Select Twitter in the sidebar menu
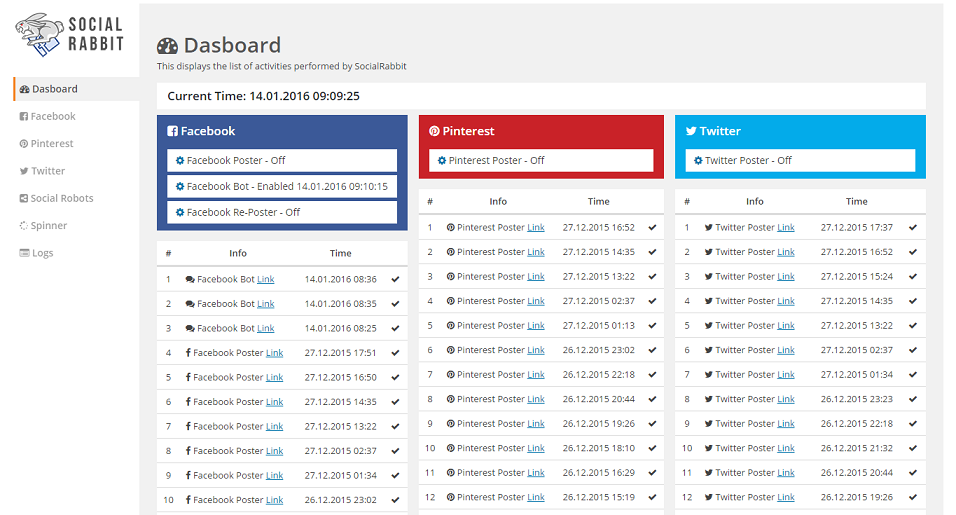This screenshot has width=956, height=515. [x=42, y=171]
